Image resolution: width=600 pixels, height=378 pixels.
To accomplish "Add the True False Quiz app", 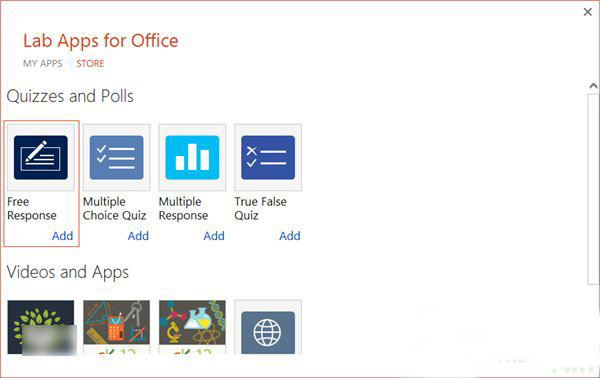I will point(290,236).
